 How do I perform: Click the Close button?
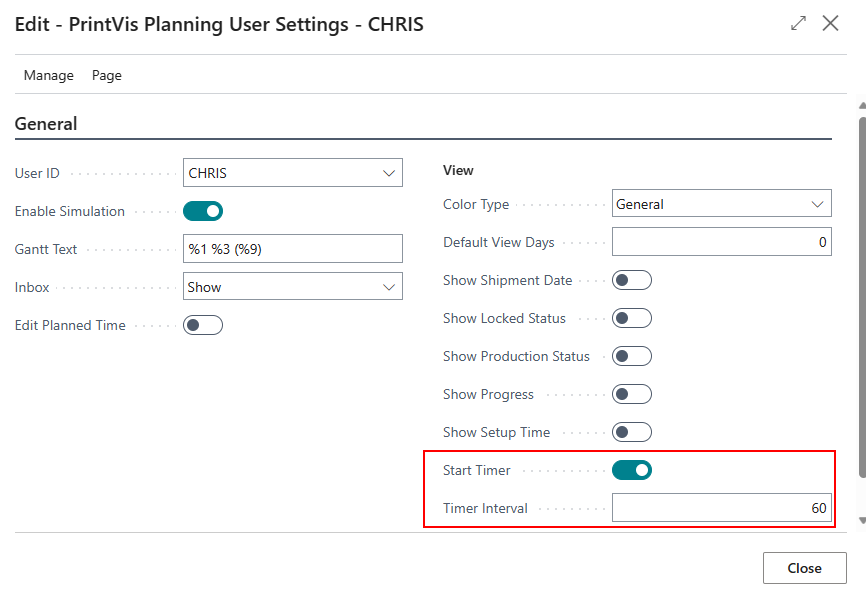[805, 568]
